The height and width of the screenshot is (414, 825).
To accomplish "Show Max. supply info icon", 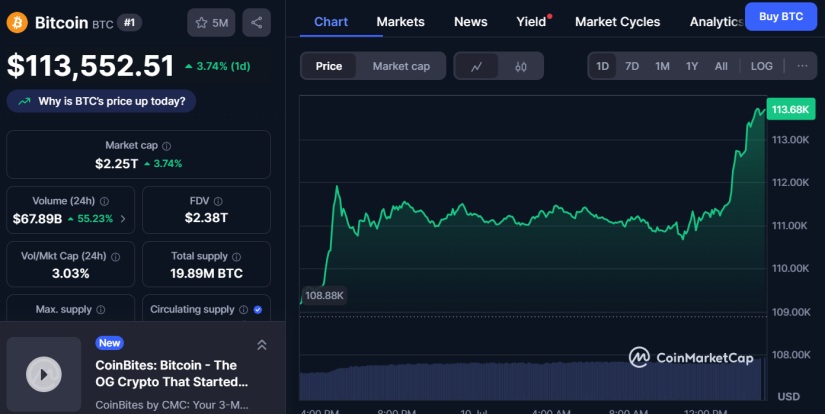I will coord(100,310).
